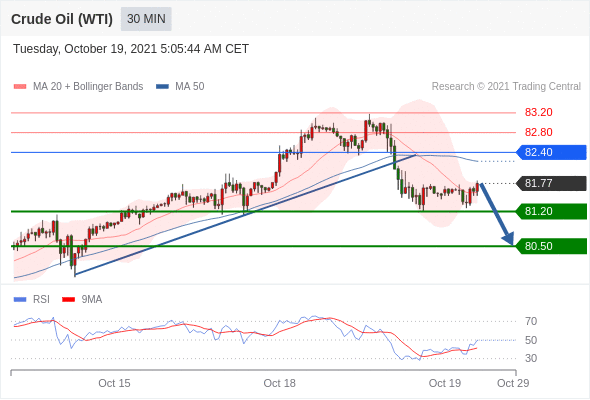Screen dimensions: 590x400
Task: Click the 9MA red legend swatch
Action: 68,300
